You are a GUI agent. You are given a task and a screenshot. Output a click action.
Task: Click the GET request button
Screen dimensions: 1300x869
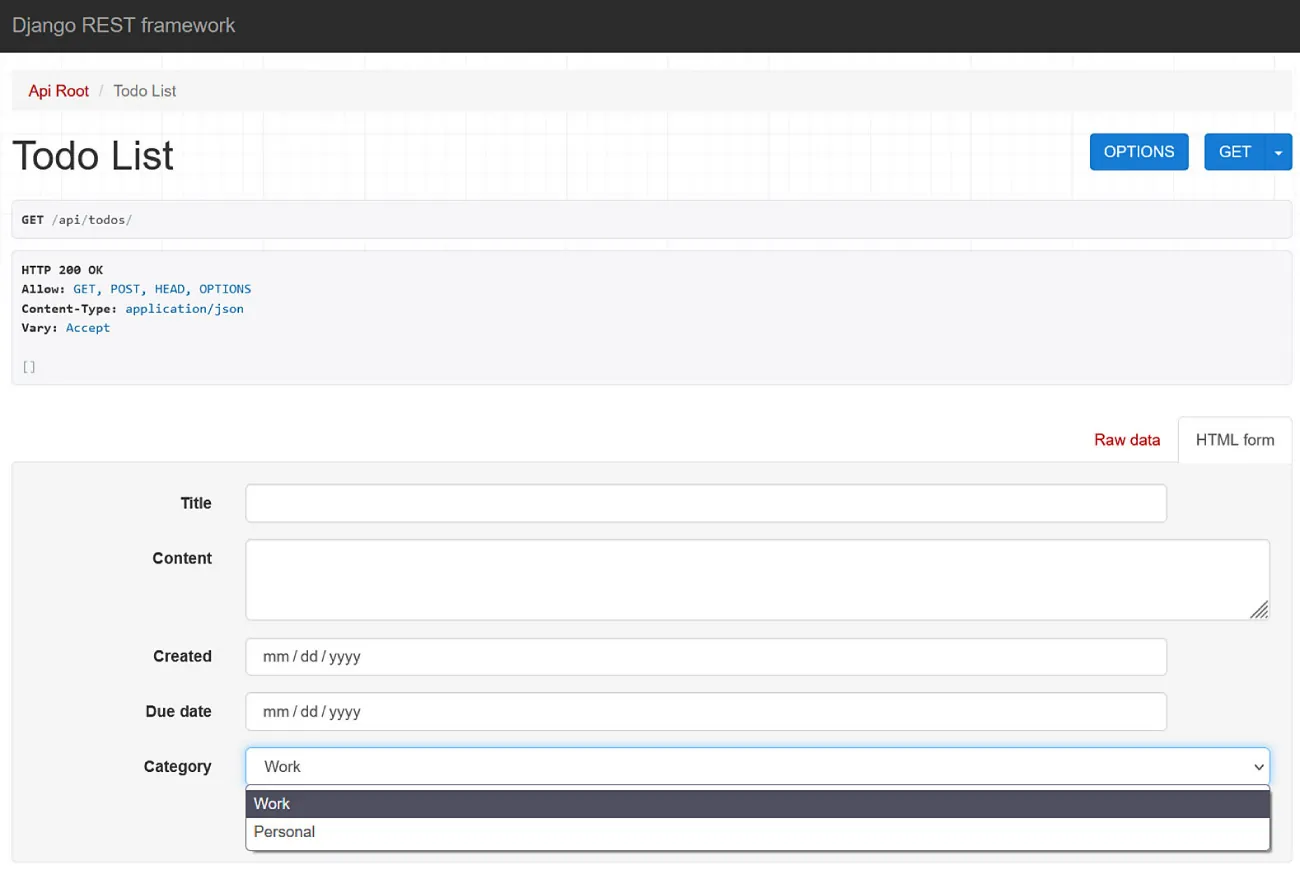click(x=1234, y=151)
